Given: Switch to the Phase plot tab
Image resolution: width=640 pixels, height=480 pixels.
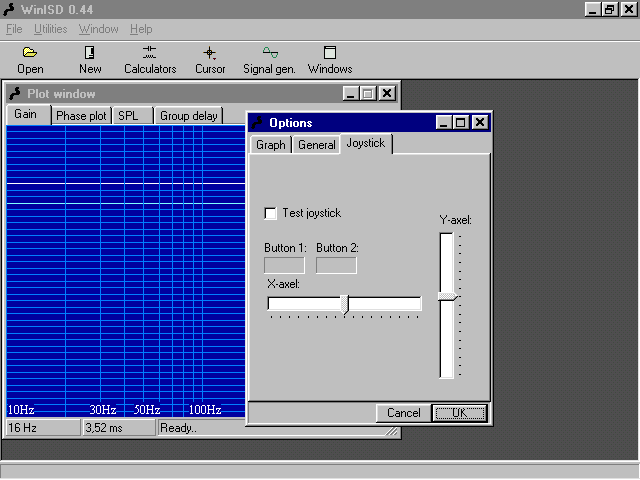Looking at the screenshot, I should (x=81, y=116).
